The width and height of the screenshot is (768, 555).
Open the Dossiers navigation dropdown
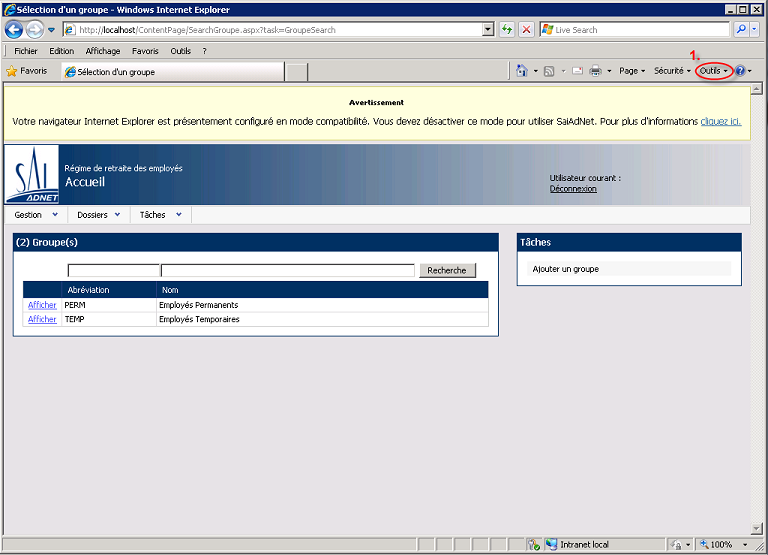(x=98, y=215)
